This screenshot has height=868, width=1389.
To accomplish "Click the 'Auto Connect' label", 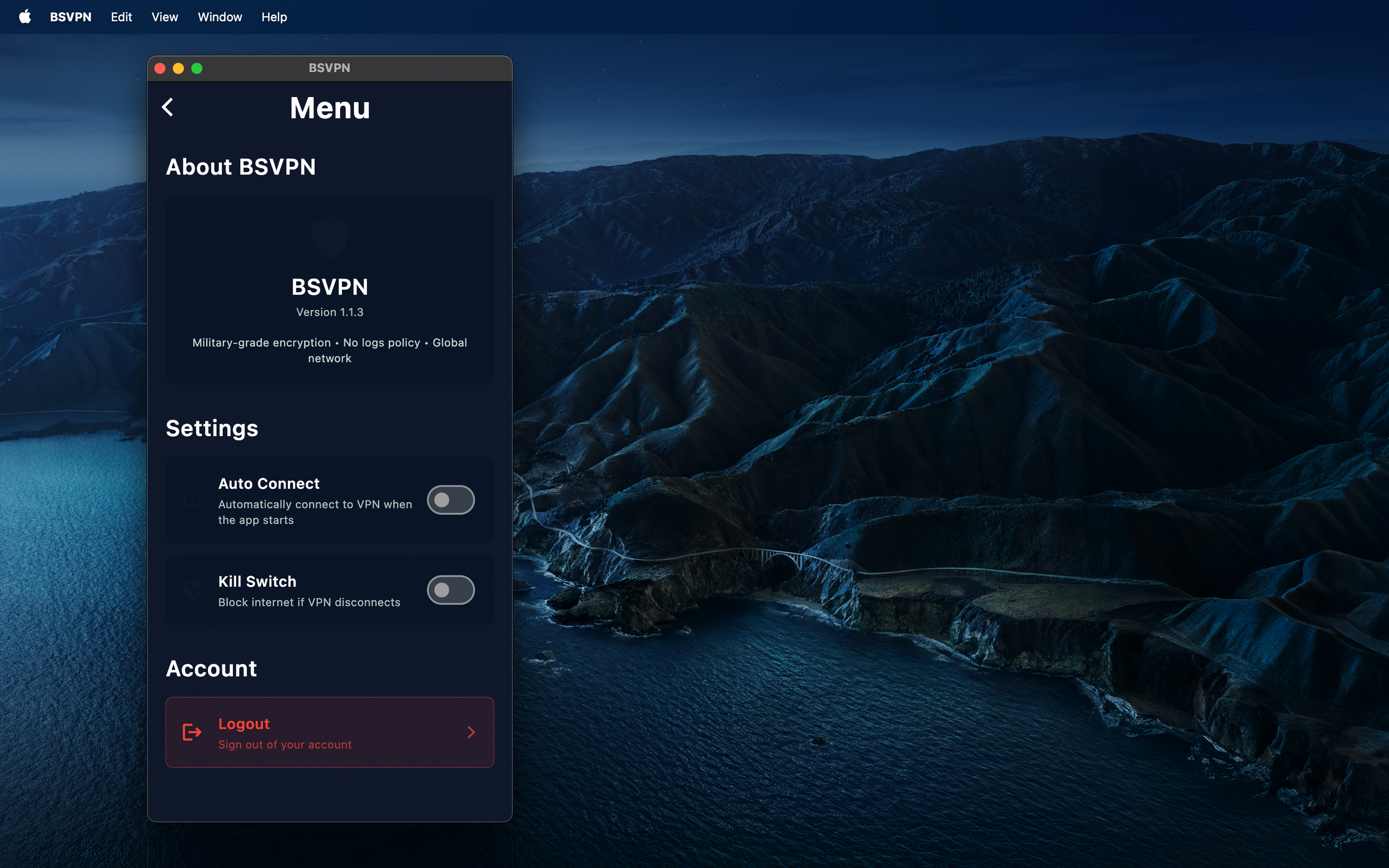I will 269,483.
